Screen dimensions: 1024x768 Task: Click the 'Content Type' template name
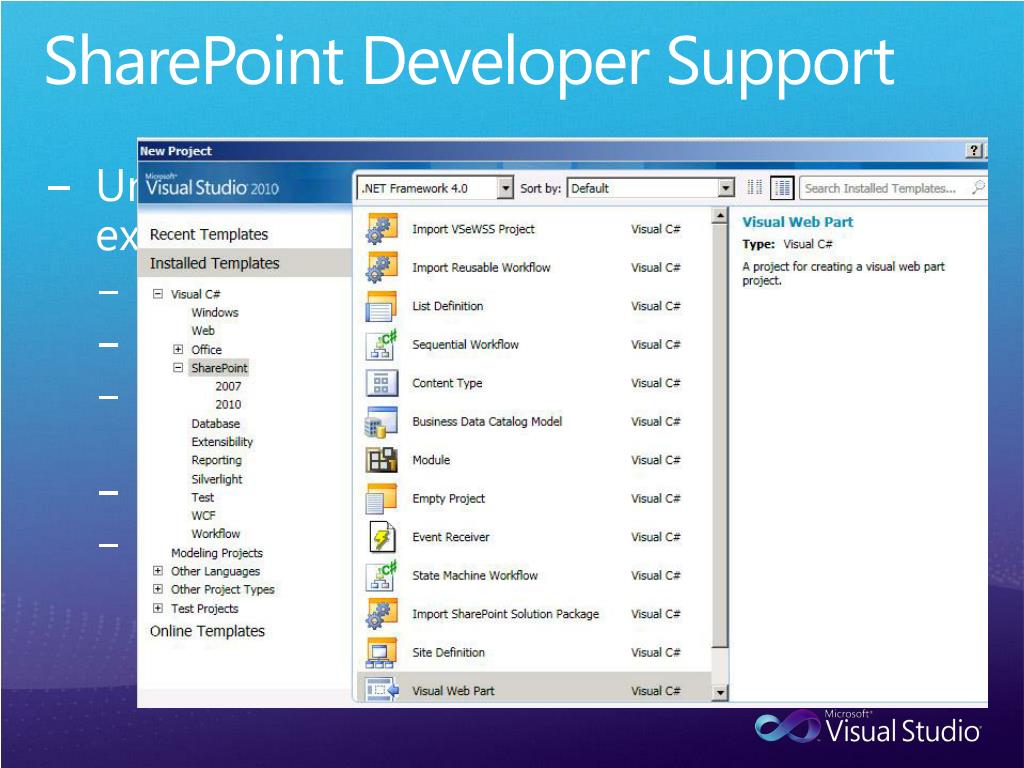(447, 383)
